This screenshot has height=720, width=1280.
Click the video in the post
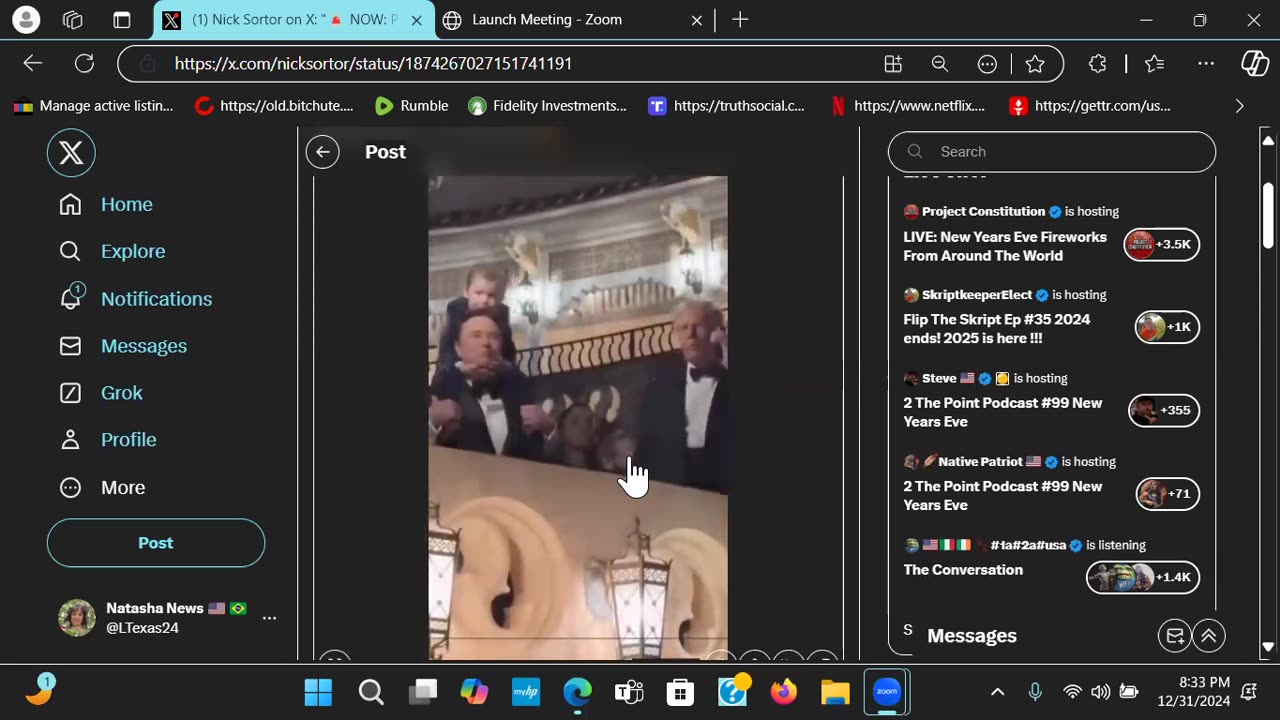click(578, 418)
